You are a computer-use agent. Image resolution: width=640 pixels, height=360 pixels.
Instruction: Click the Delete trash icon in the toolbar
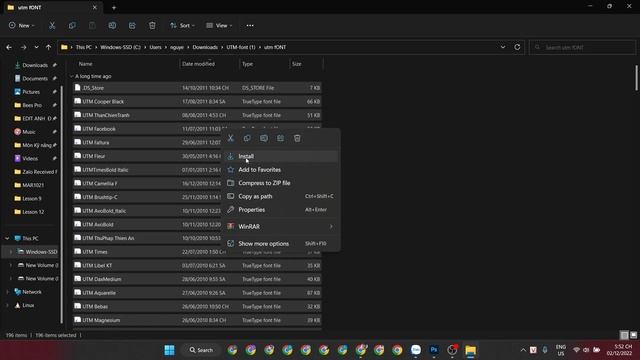pos(152,26)
